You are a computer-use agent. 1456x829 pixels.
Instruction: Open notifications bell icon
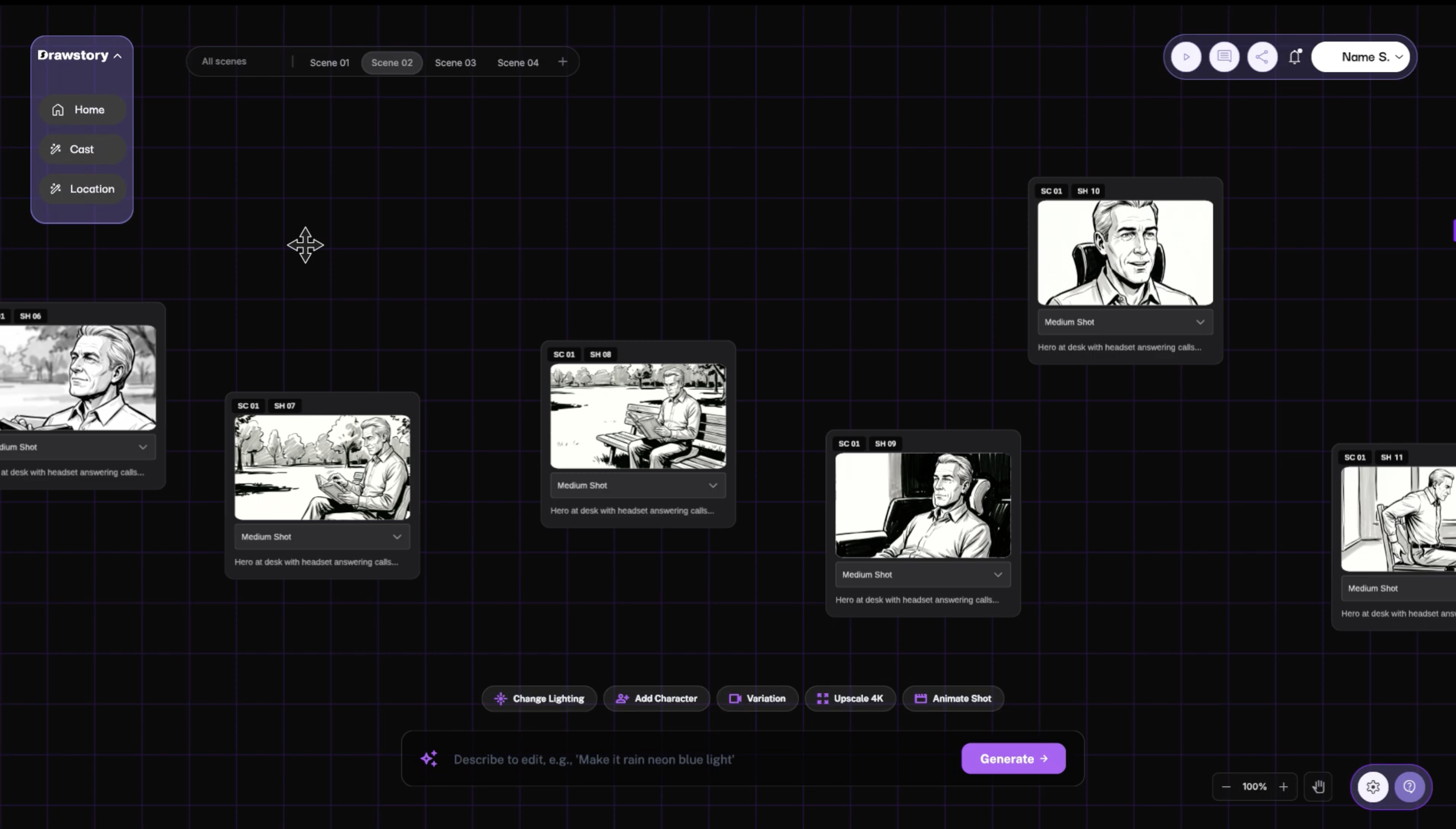pyautogui.click(x=1296, y=56)
